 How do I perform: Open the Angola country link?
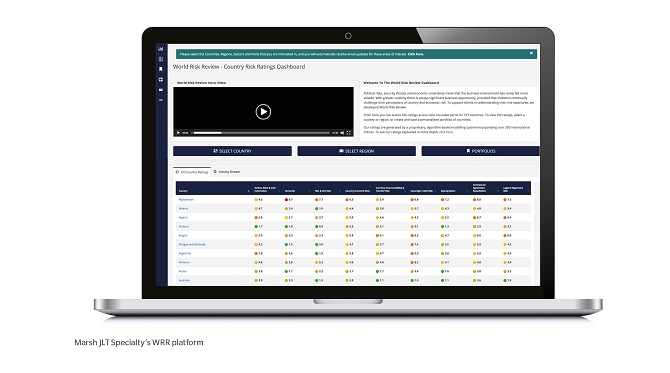pos(183,235)
